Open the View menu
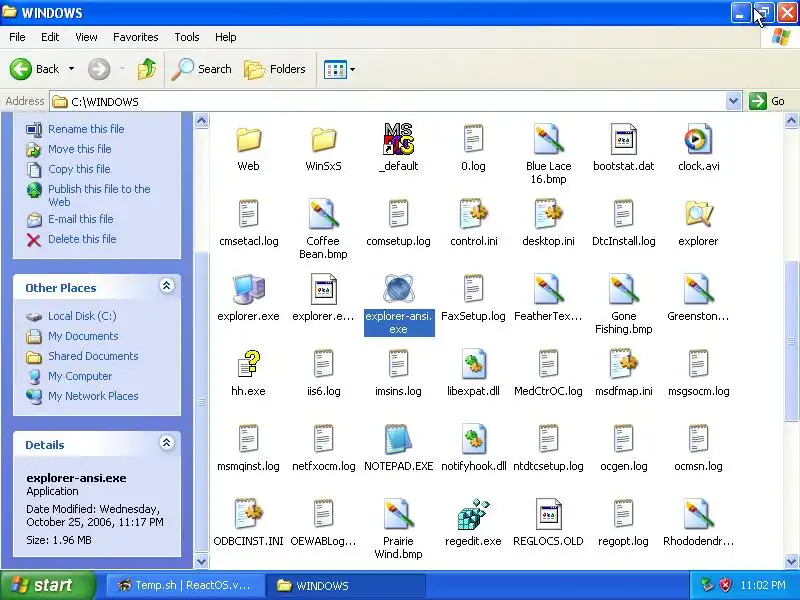Image resolution: width=800 pixels, height=600 pixels. tap(86, 37)
